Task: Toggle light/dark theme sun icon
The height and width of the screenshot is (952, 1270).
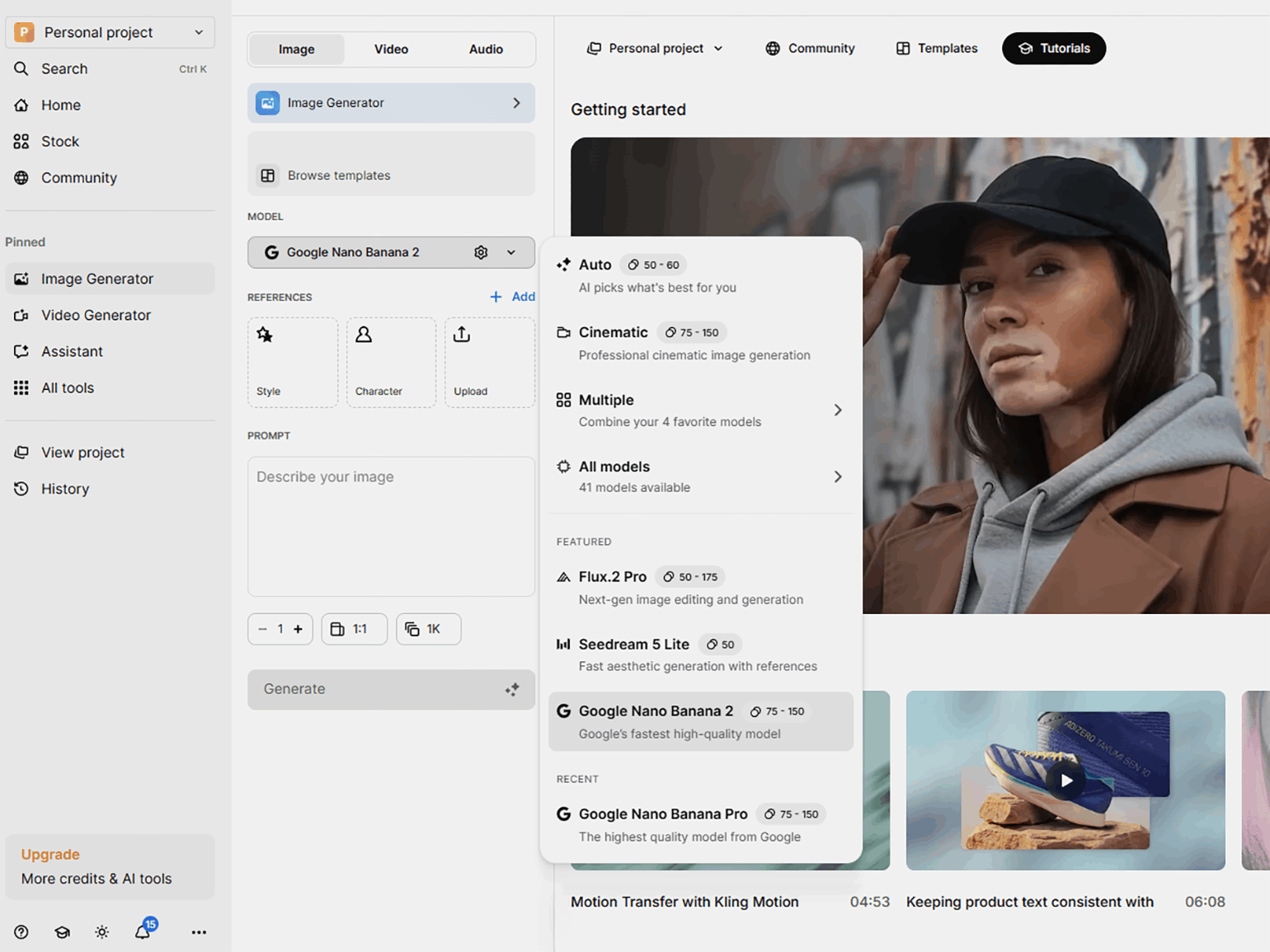Action: (102, 932)
